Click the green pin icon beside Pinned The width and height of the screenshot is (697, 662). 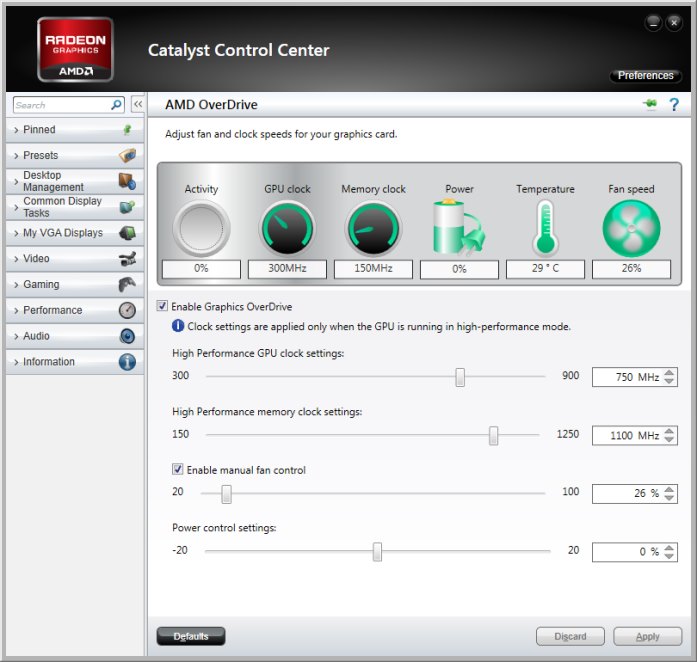128,129
